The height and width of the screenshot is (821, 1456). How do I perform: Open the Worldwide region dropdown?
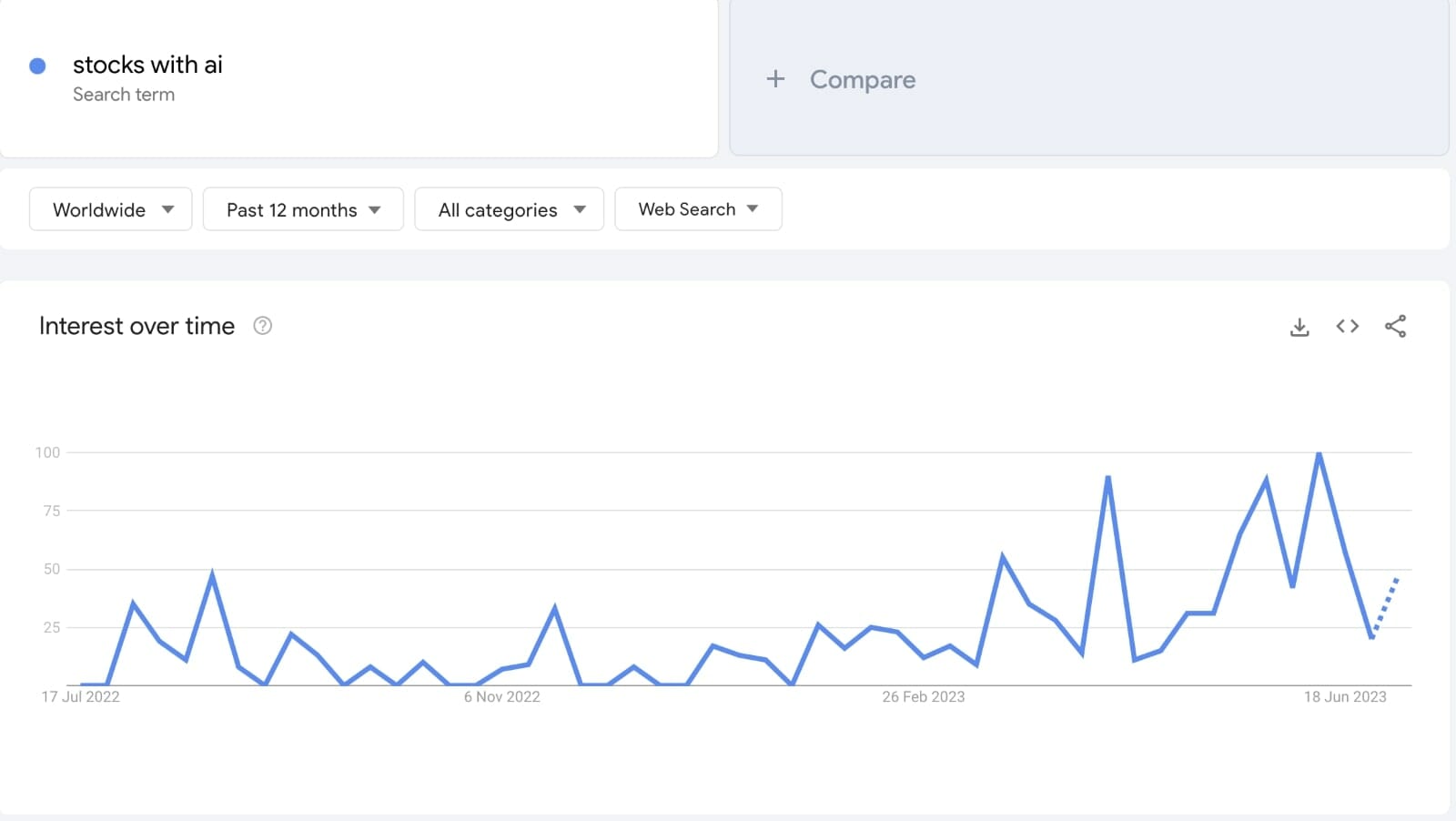coord(111,209)
